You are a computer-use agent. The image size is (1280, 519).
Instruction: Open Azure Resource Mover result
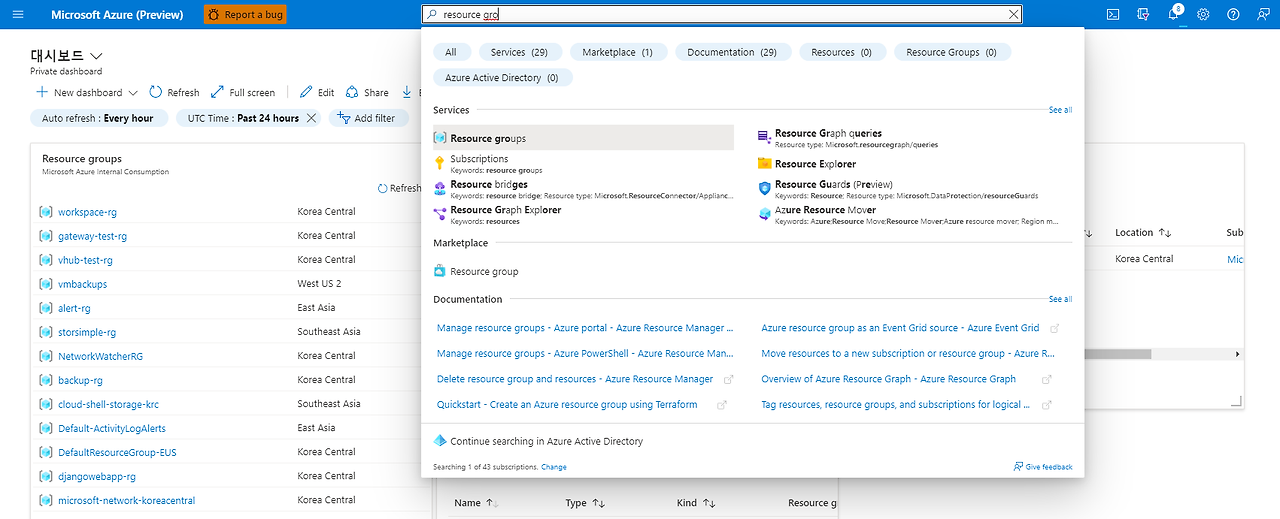(908, 214)
